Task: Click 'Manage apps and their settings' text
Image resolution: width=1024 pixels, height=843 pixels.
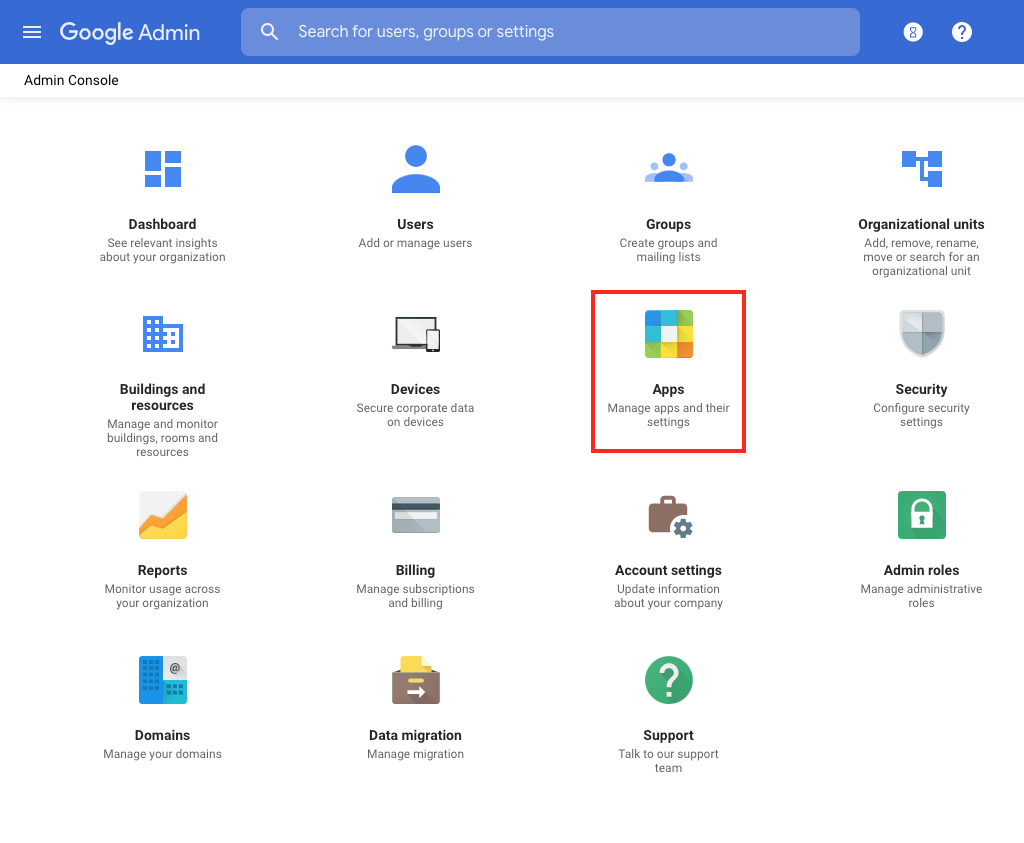Action: click(669, 415)
